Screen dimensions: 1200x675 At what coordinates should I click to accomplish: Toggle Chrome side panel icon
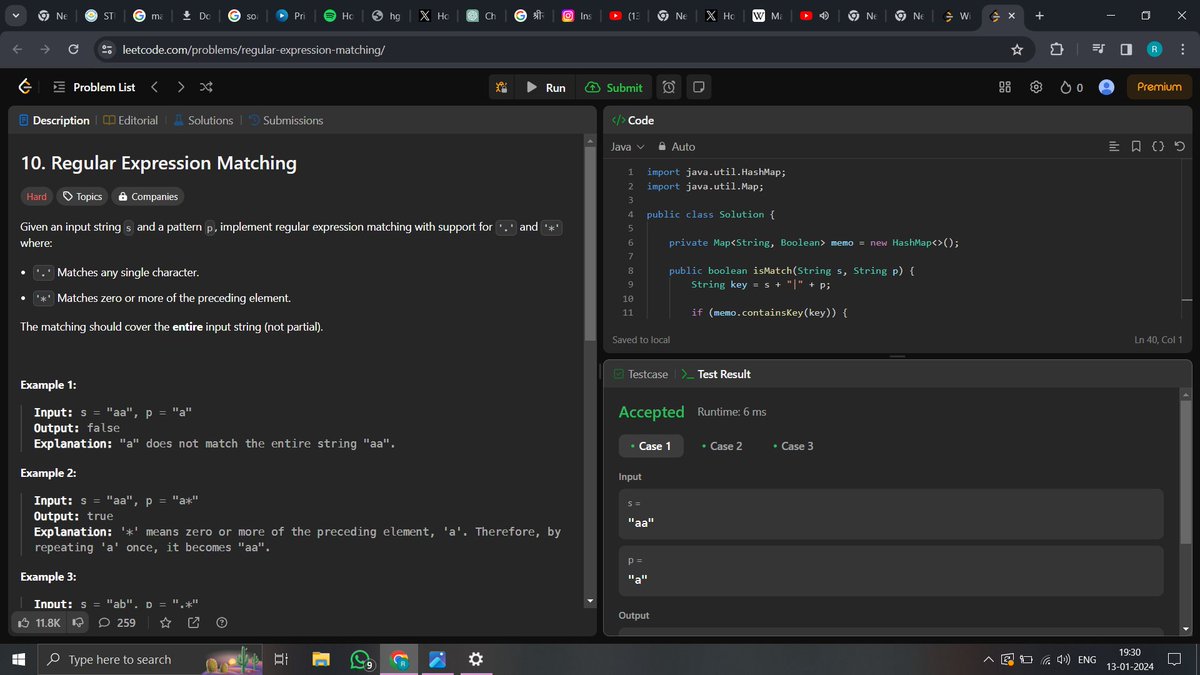(x=1126, y=50)
